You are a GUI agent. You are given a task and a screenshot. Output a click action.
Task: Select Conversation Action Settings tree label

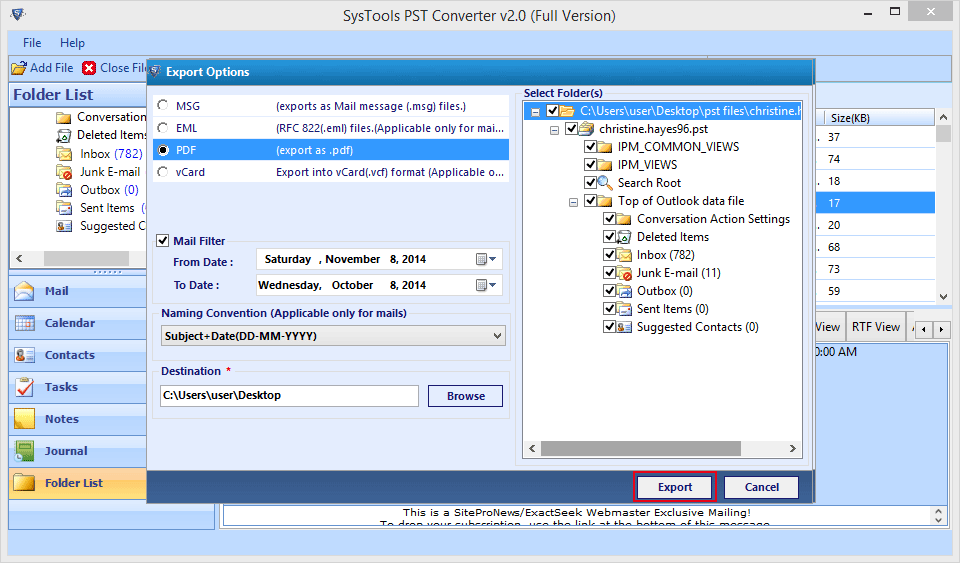tap(713, 219)
